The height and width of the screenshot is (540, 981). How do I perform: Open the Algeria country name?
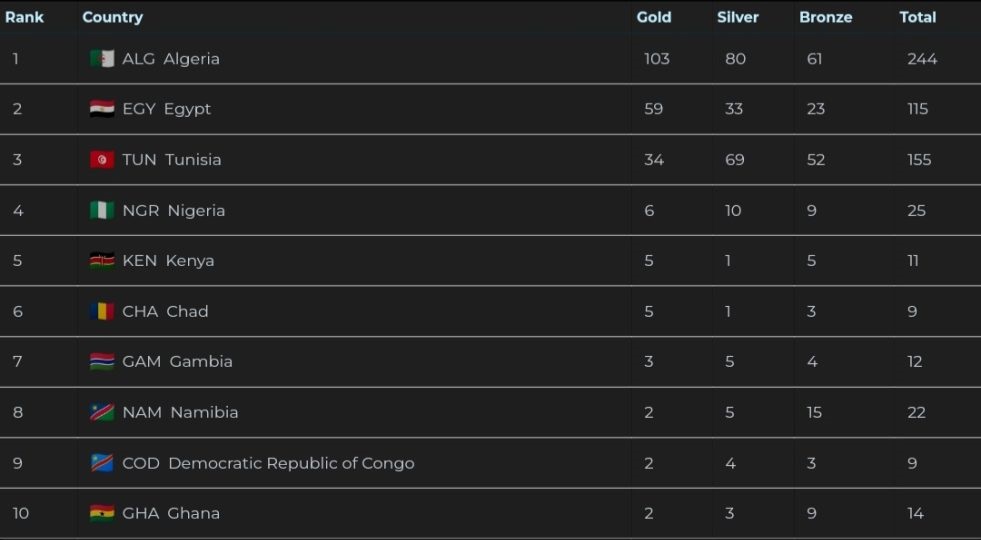191,59
